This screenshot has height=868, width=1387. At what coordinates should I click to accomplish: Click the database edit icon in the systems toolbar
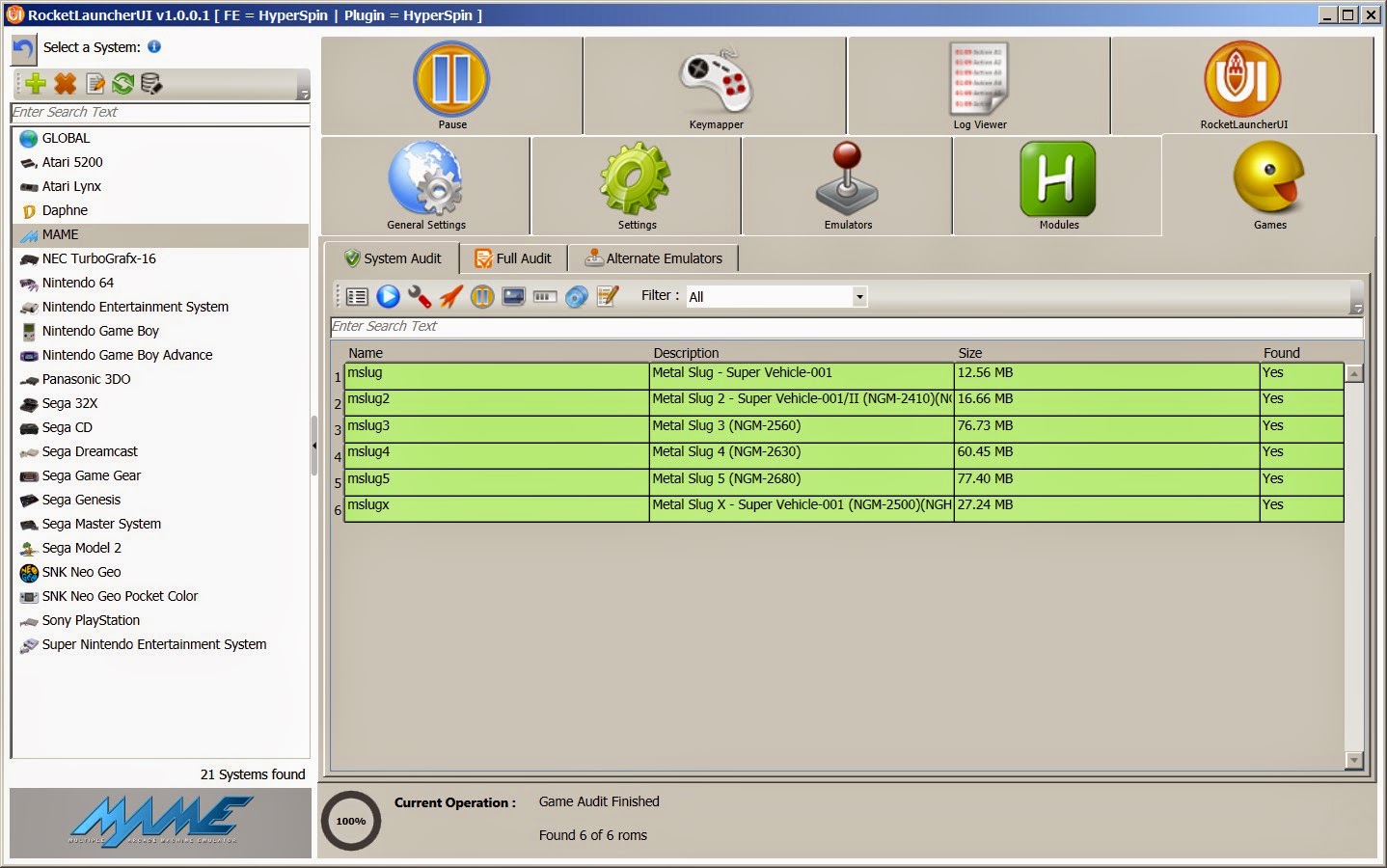pos(151,84)
